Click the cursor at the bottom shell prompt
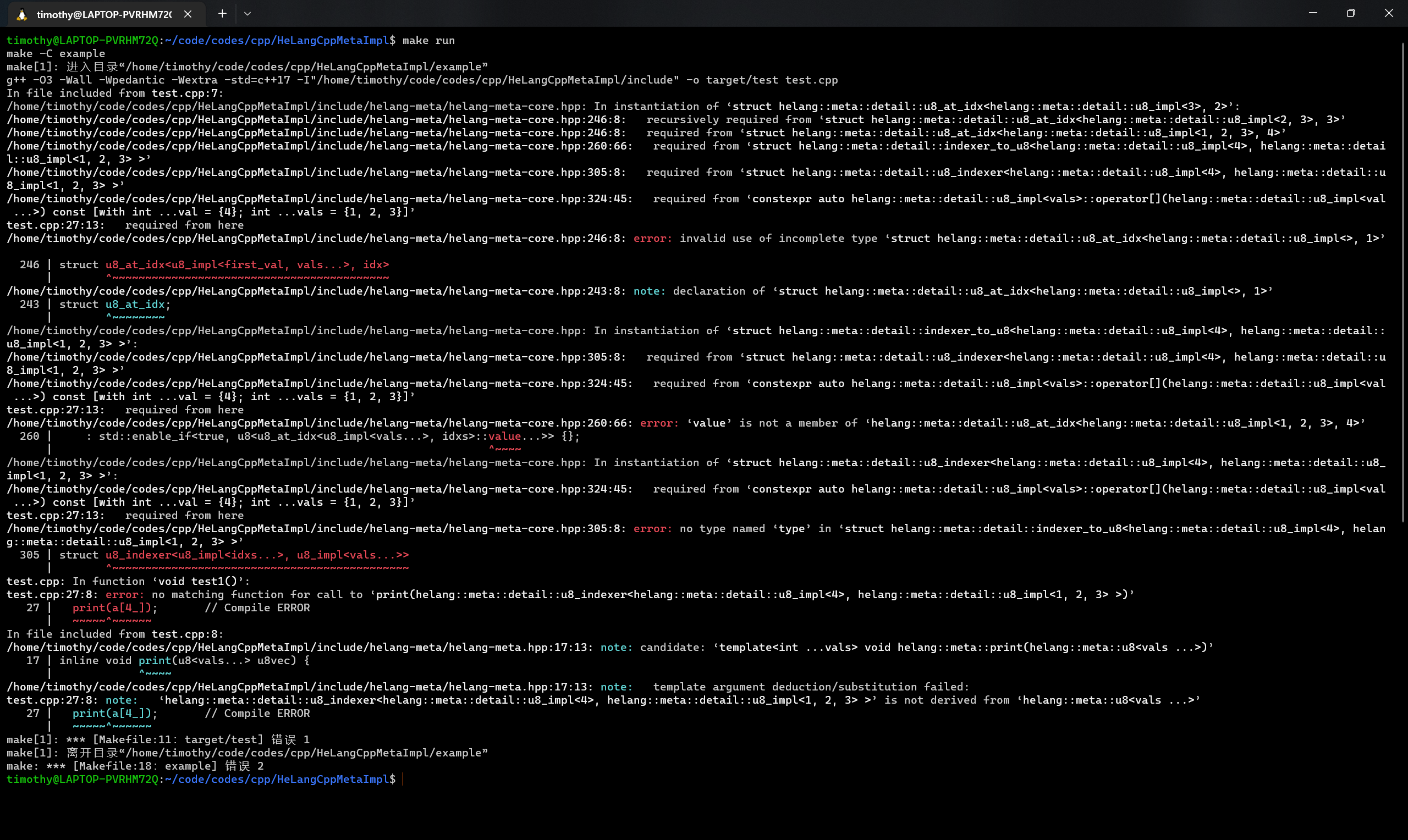Screen dimensions: 1408x840 click(403, 780)
